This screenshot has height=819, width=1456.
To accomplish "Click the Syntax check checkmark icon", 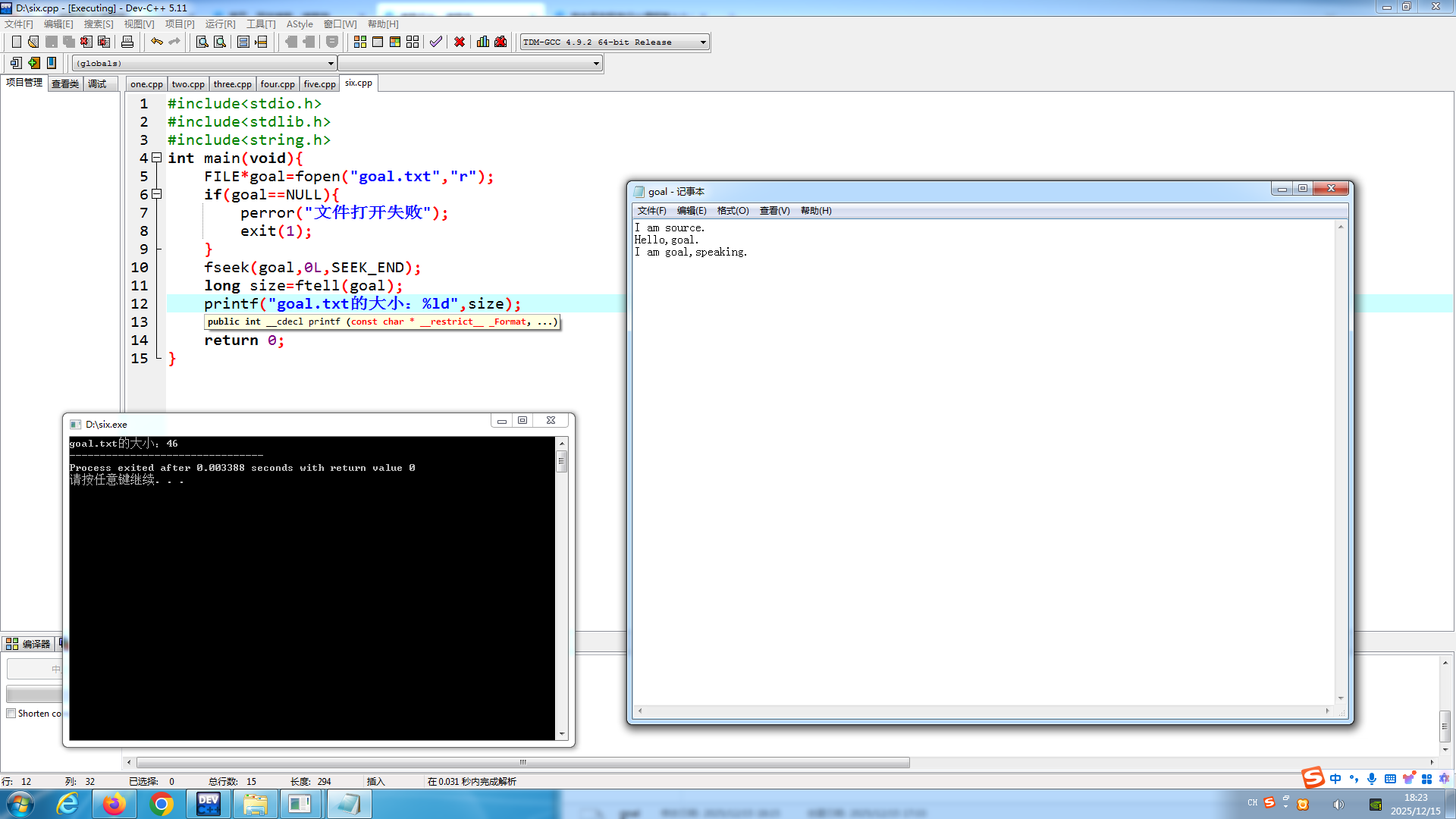I will [436, 42].
